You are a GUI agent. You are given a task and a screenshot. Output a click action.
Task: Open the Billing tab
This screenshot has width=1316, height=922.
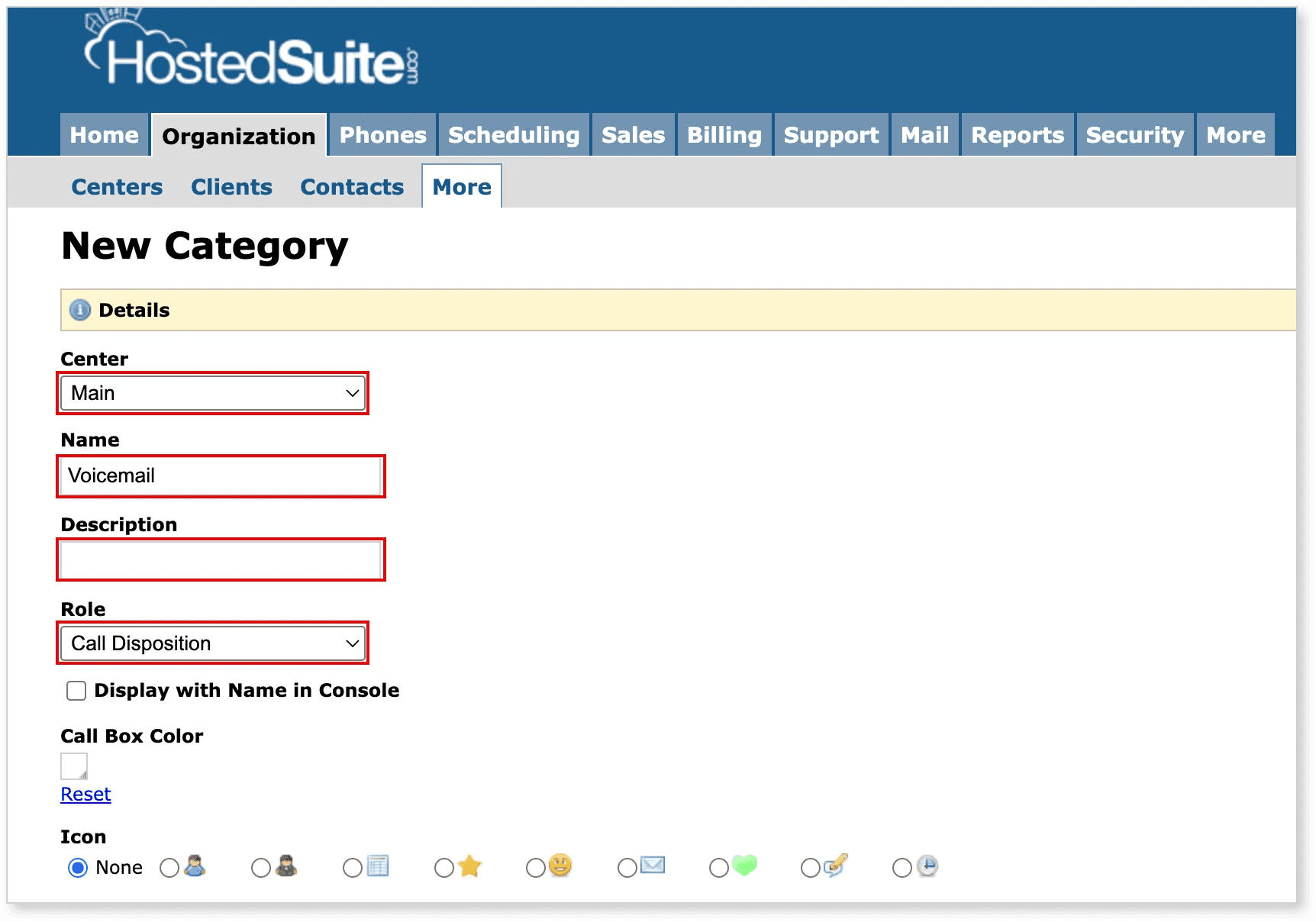click(724, 135)
